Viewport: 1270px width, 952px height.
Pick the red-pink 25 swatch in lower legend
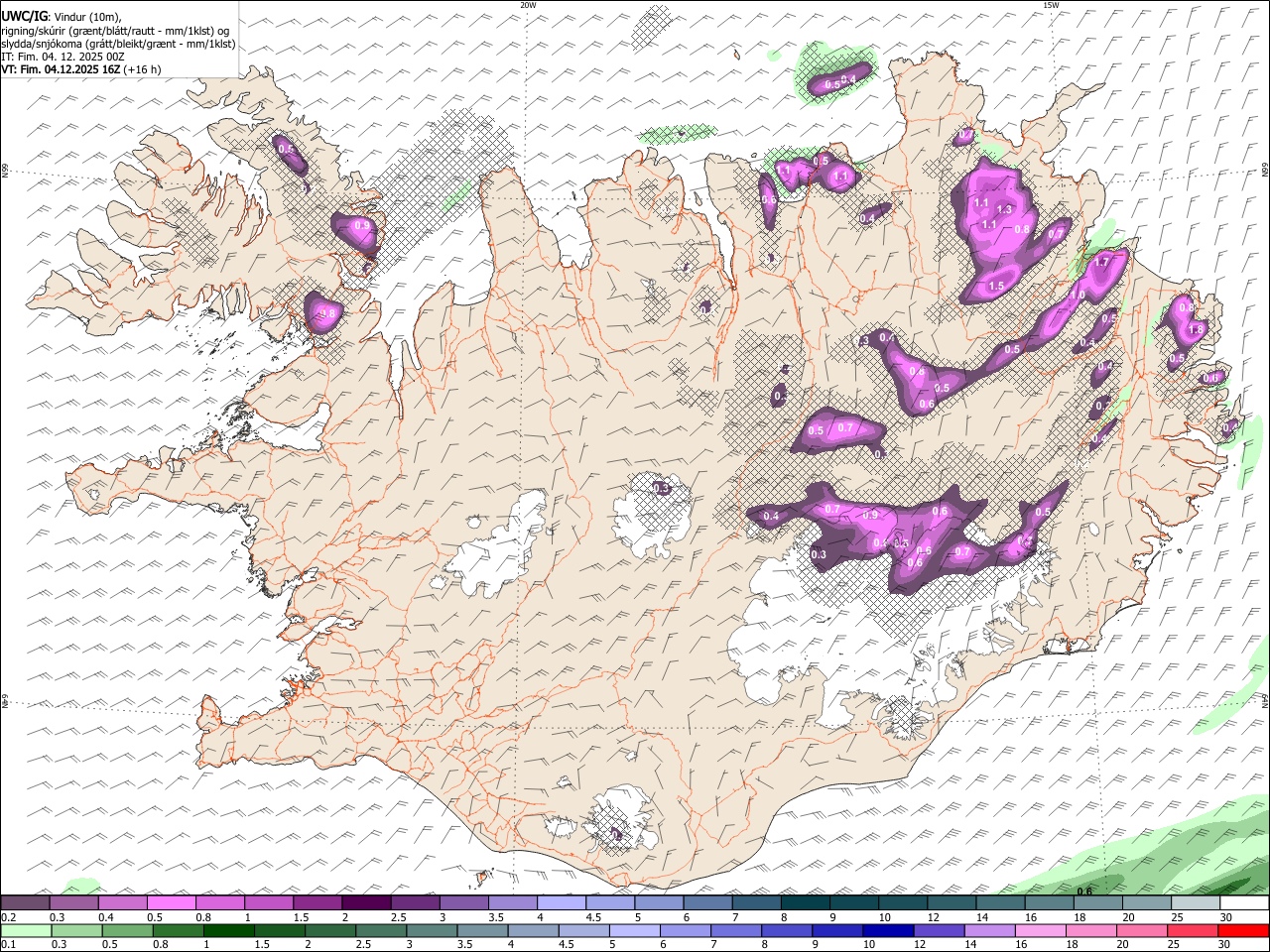pos(1192,930)
